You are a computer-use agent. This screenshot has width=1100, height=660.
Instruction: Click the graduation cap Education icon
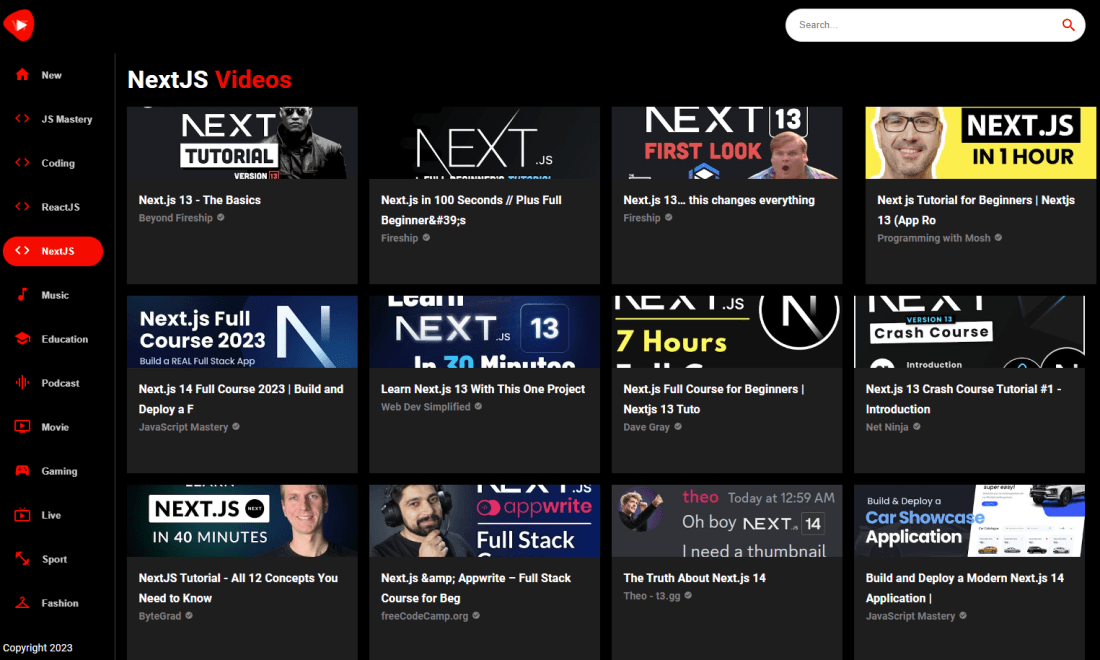(22, 339)
